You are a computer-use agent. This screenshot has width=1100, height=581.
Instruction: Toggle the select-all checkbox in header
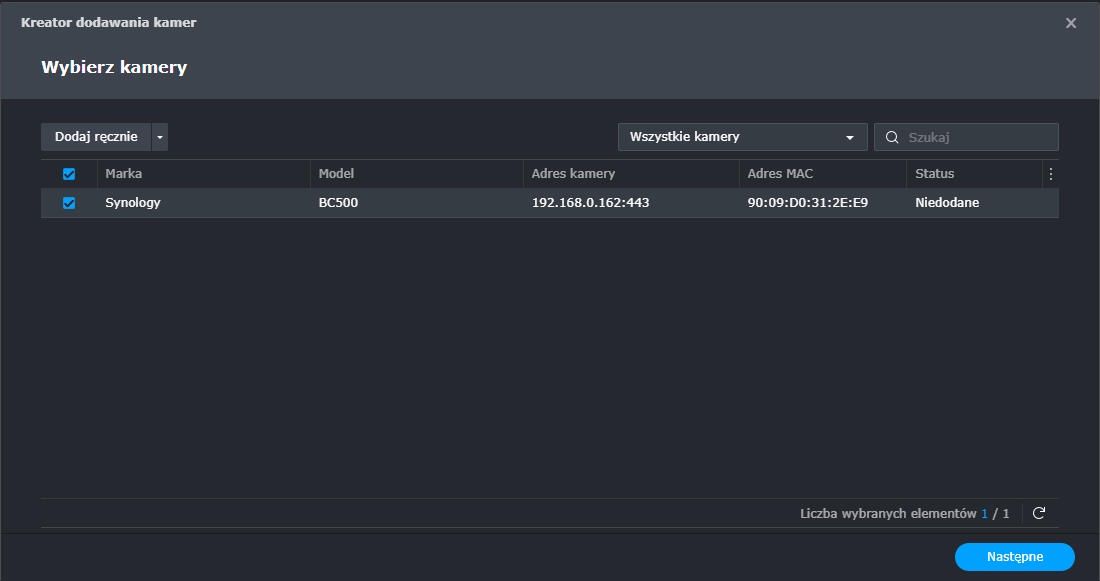click(69, 174)
